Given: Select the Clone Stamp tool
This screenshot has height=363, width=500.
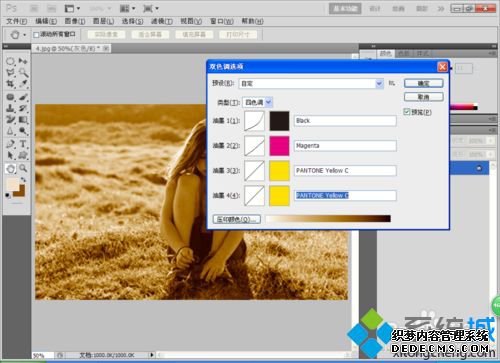Looking at the screenshot, I should [10, 108].
